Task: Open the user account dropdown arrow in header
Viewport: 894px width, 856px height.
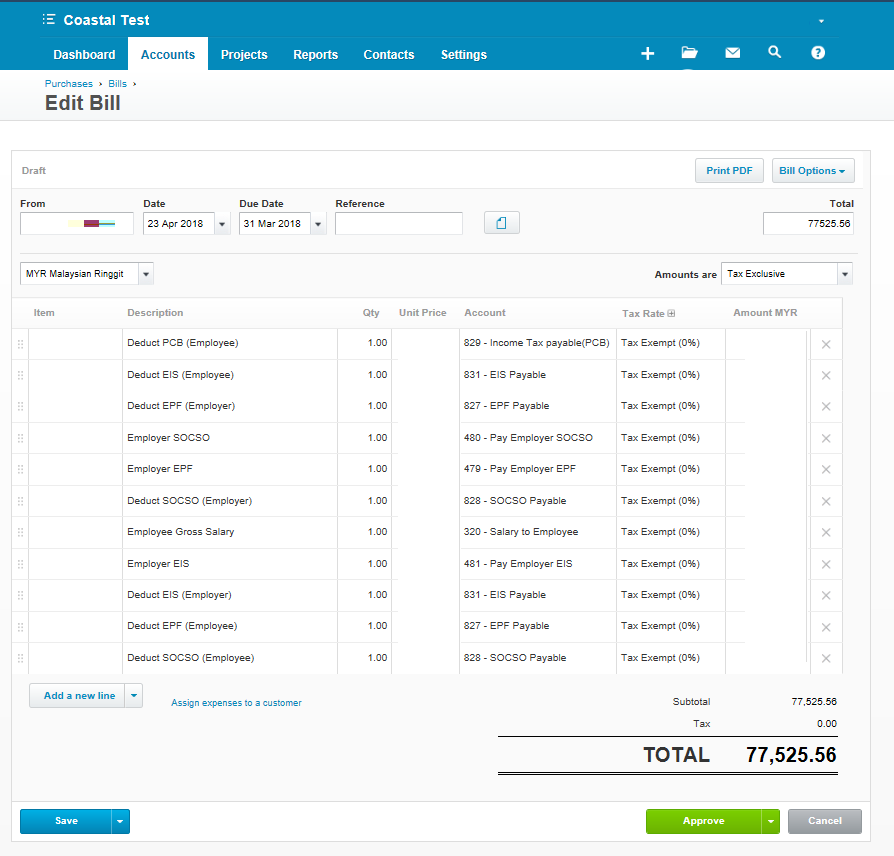Action: 821,21
